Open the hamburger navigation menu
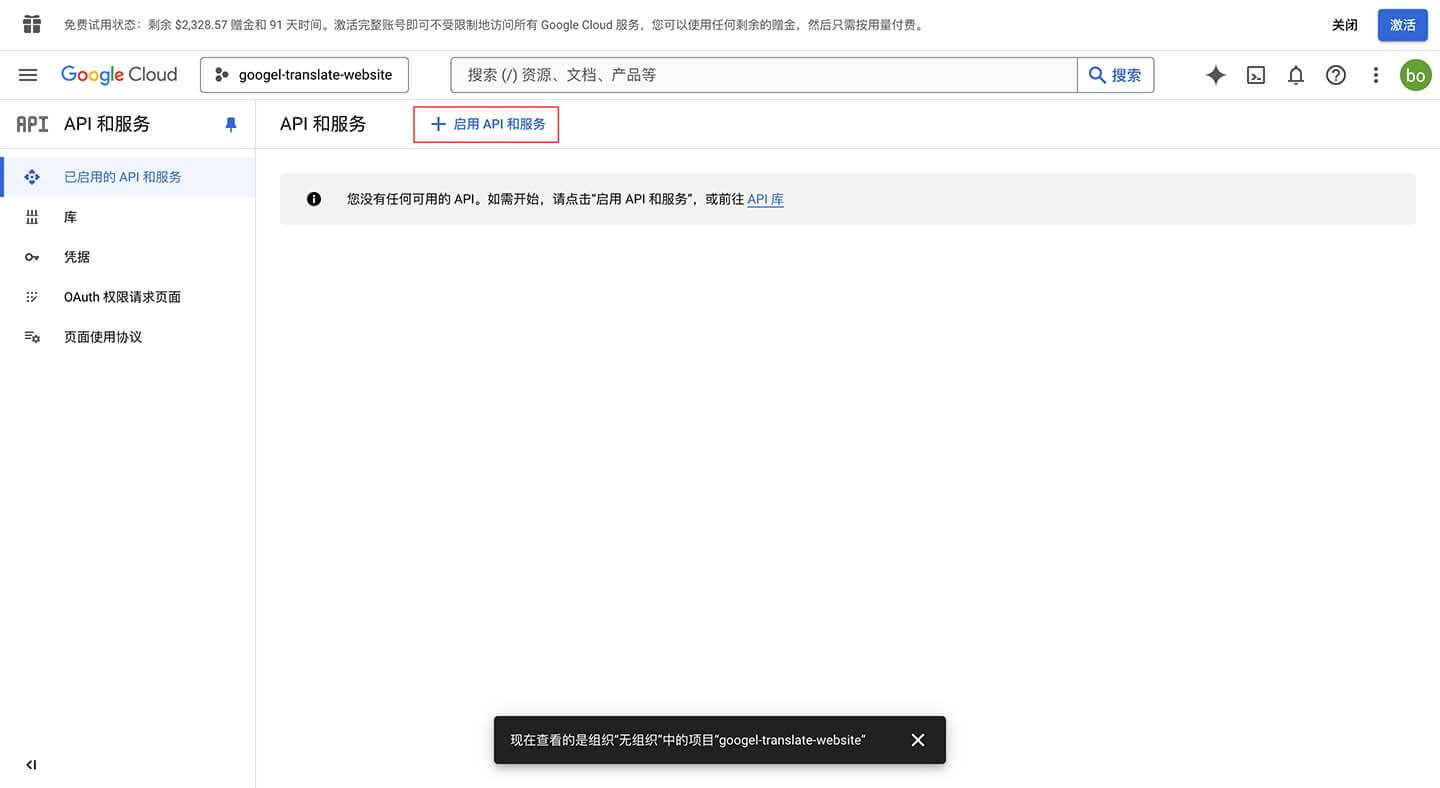 pyautogui.click(x=28, y=75)
